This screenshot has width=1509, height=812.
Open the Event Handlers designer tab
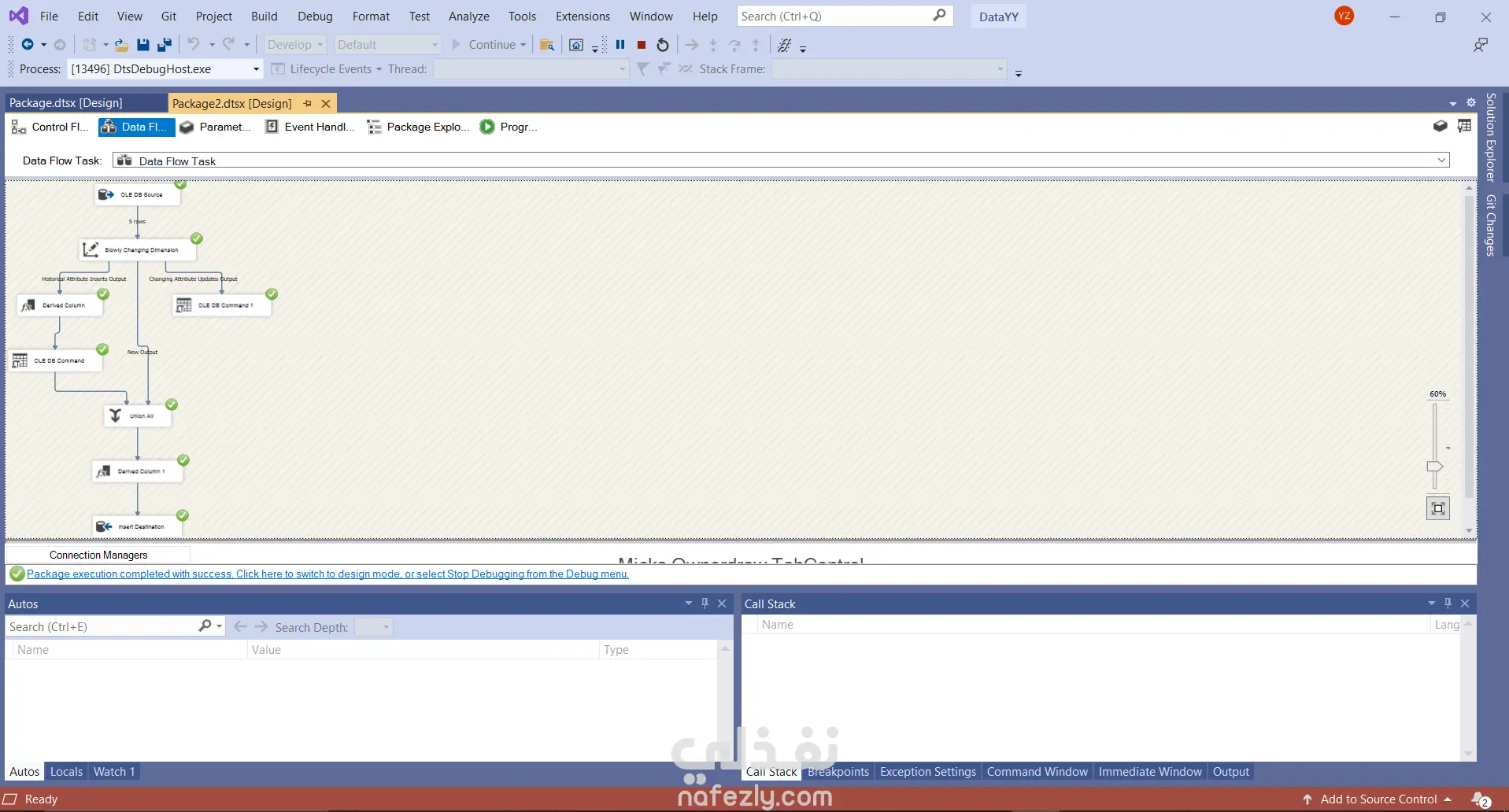309,127
